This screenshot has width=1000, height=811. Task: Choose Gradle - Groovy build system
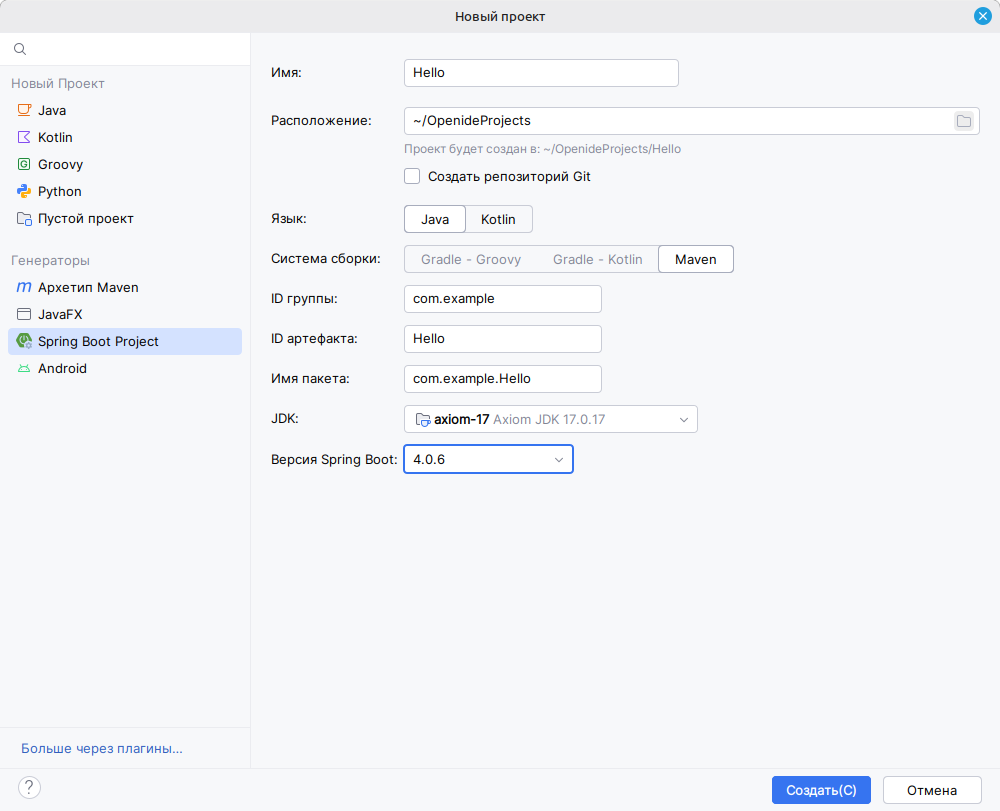tap(471, 259)
